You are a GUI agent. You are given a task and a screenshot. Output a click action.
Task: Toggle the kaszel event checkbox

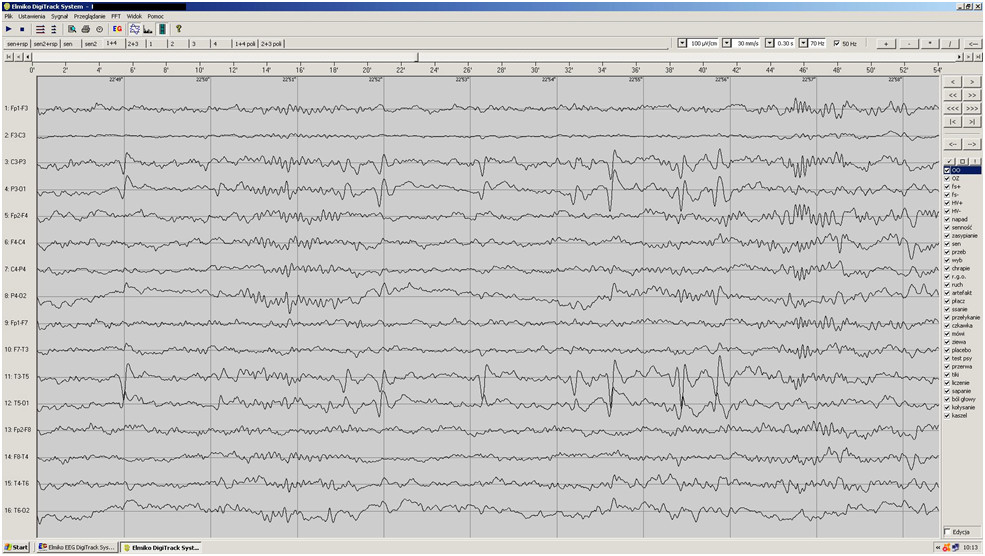point(947,415)
